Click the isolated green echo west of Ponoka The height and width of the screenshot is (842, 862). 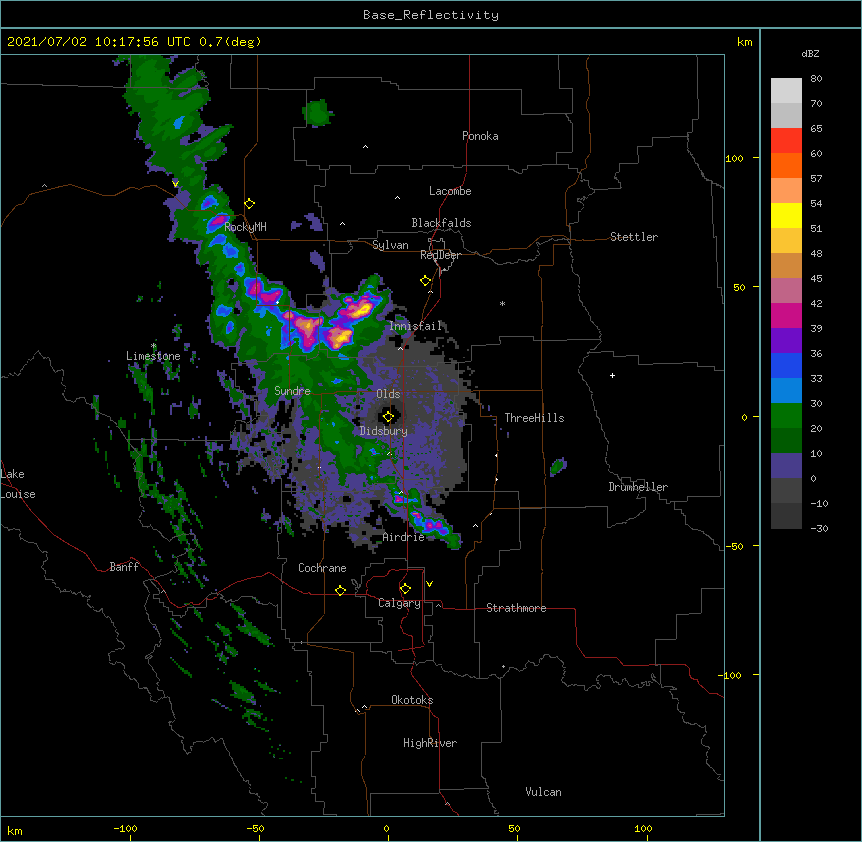317,113
